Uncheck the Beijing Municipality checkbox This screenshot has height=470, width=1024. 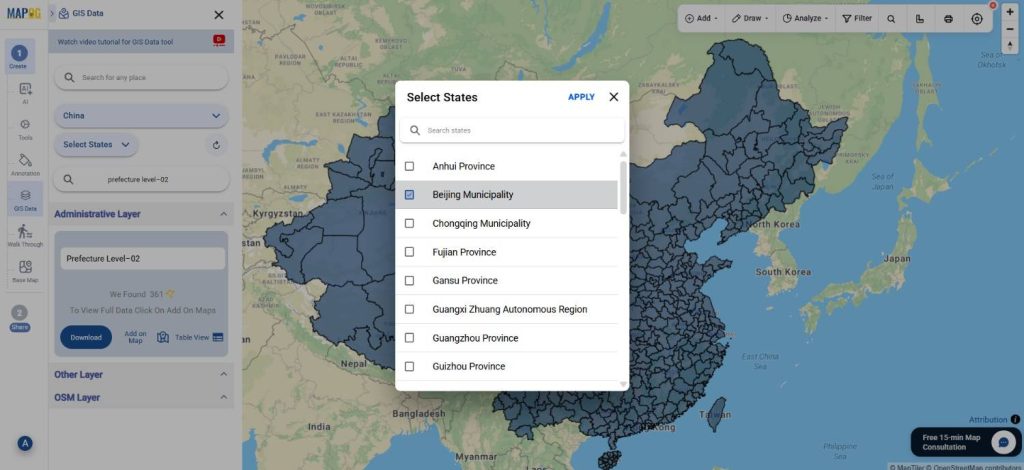coord(409,195)
